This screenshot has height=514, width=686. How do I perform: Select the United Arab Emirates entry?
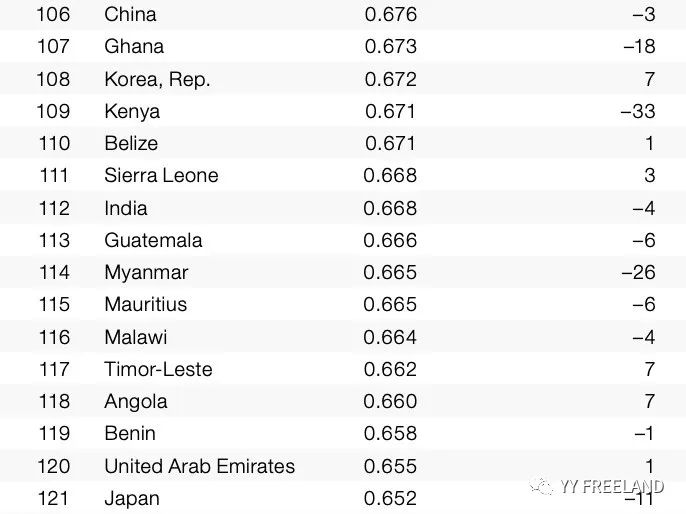tap(200, 466)
